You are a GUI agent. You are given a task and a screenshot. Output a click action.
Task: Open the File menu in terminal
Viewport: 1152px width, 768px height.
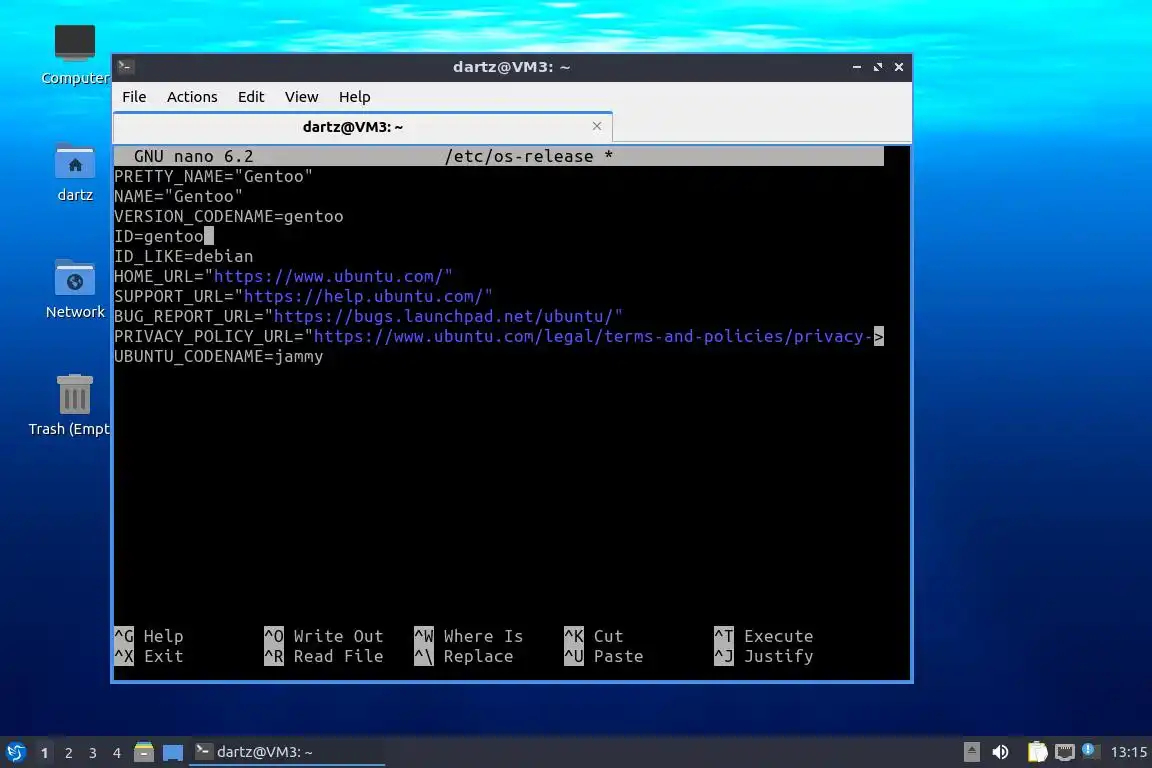[134, 97]
